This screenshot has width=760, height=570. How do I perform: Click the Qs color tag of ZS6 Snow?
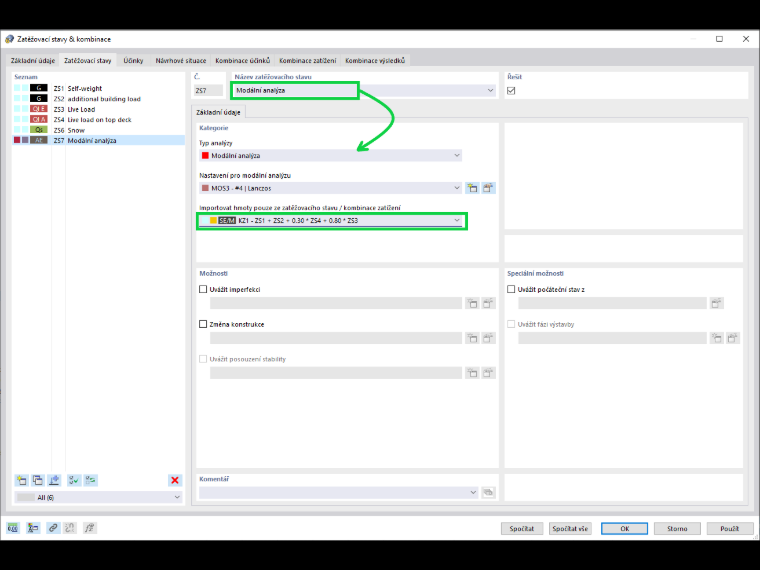[39, 130]
